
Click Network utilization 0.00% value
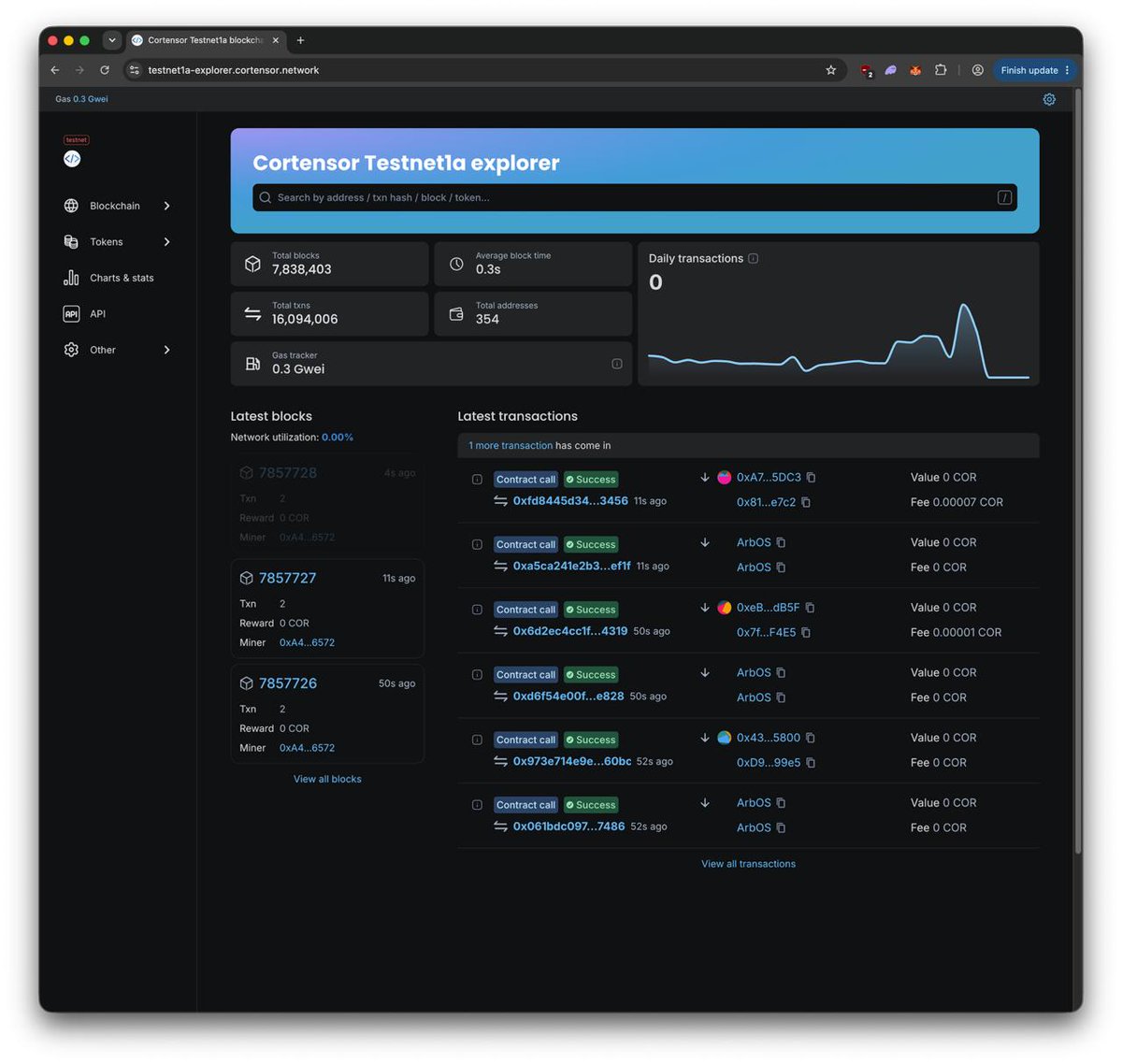click(x=338, y=438)
